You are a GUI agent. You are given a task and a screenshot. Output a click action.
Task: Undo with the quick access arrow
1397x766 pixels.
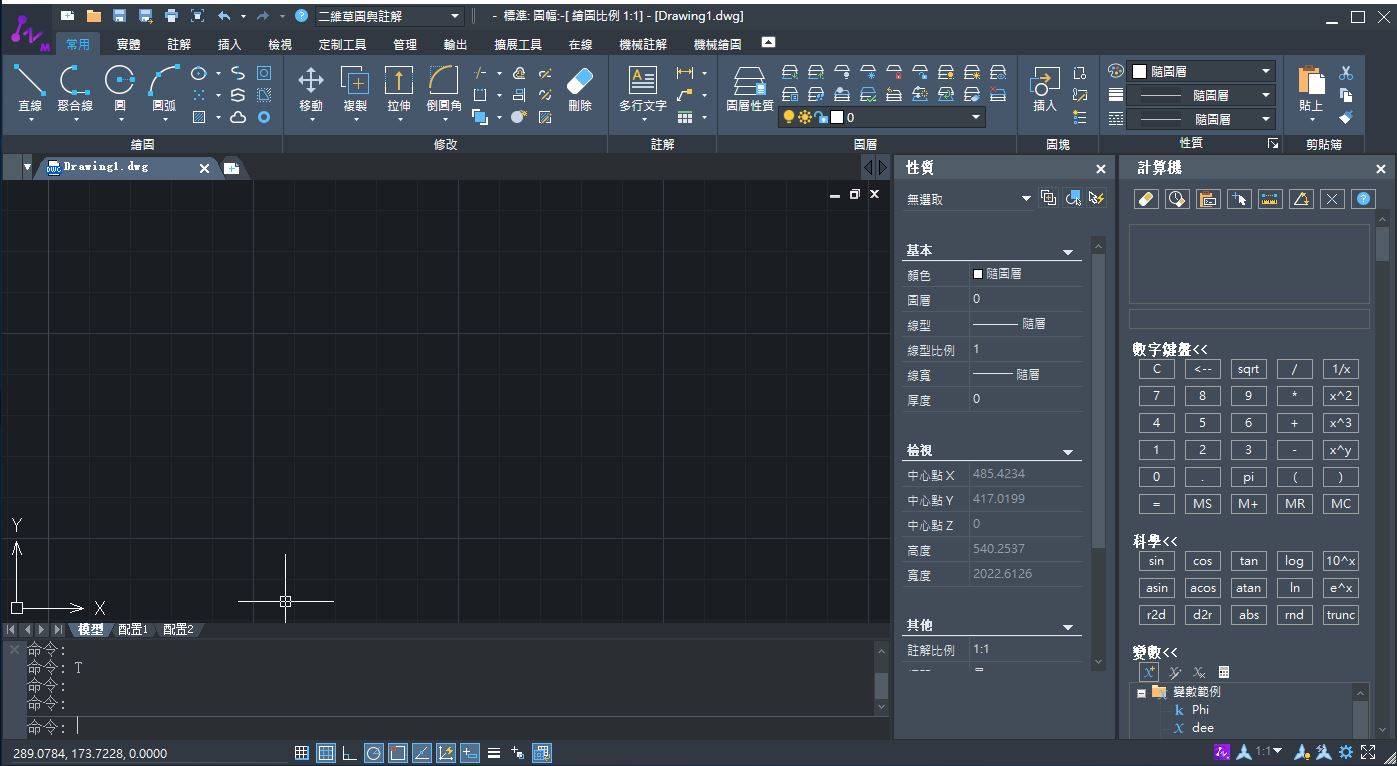pyautogui.click(x=224, y=16)
